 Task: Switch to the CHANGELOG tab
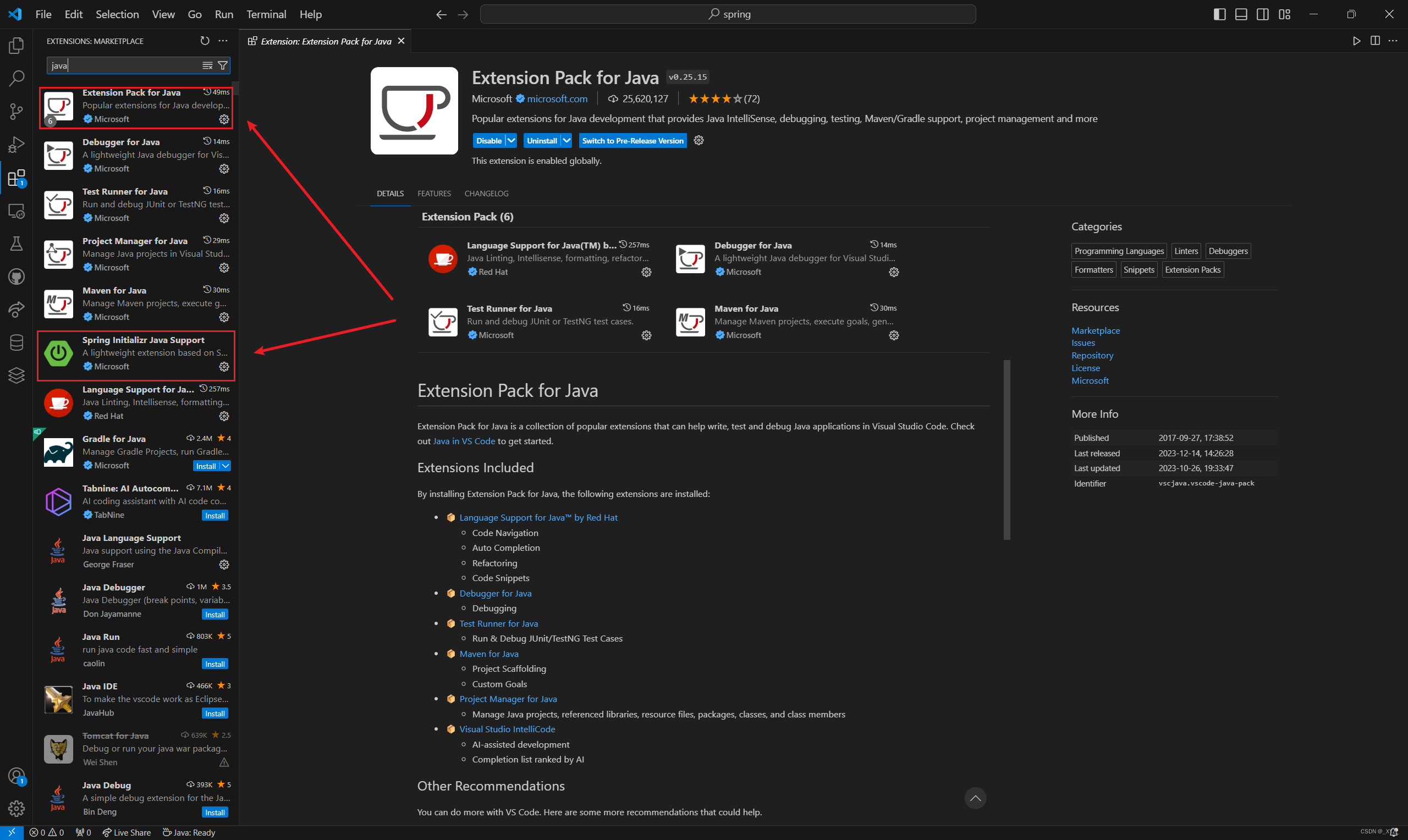coord(486,194)
